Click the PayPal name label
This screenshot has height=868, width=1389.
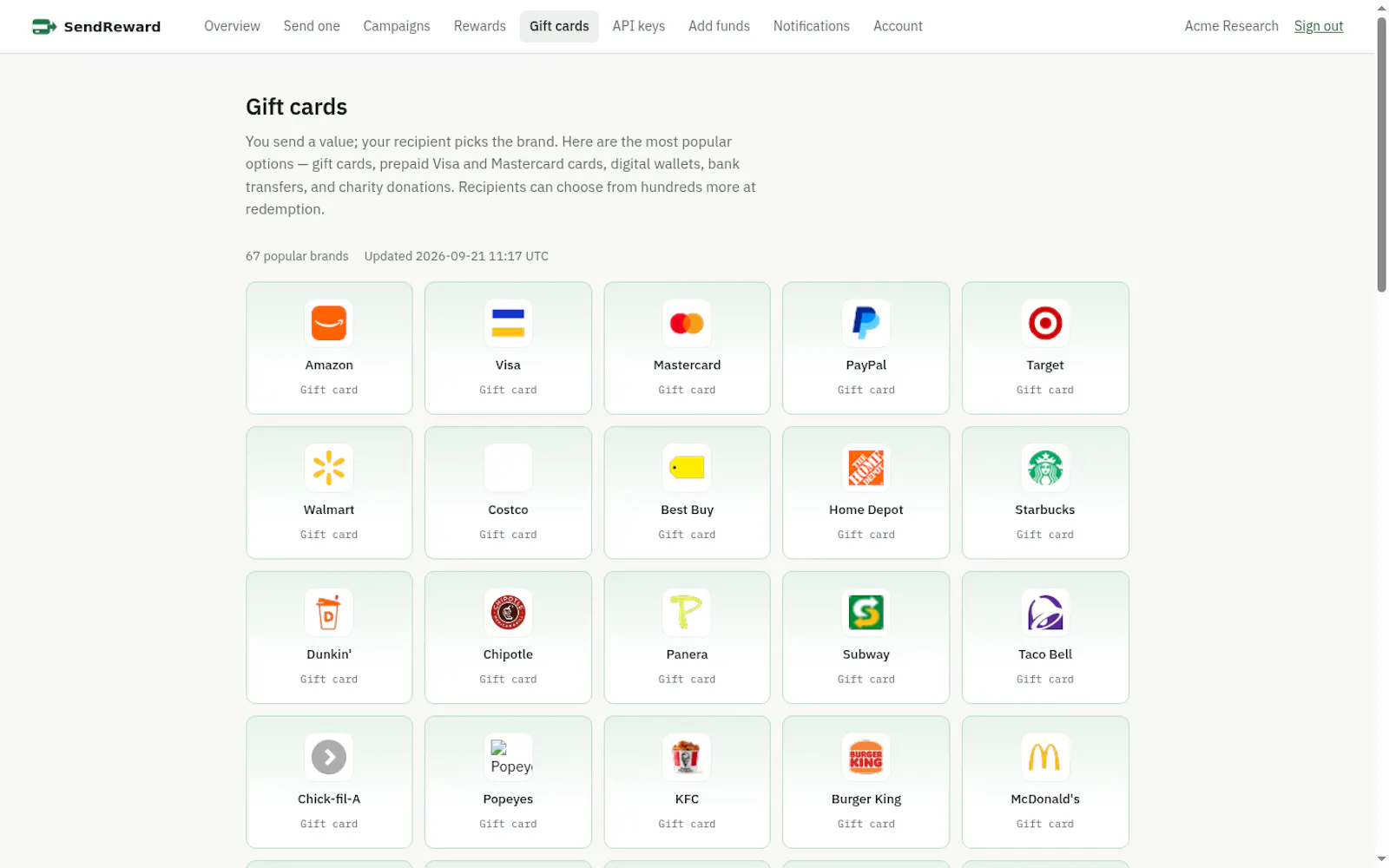click(x=866, y=365)
